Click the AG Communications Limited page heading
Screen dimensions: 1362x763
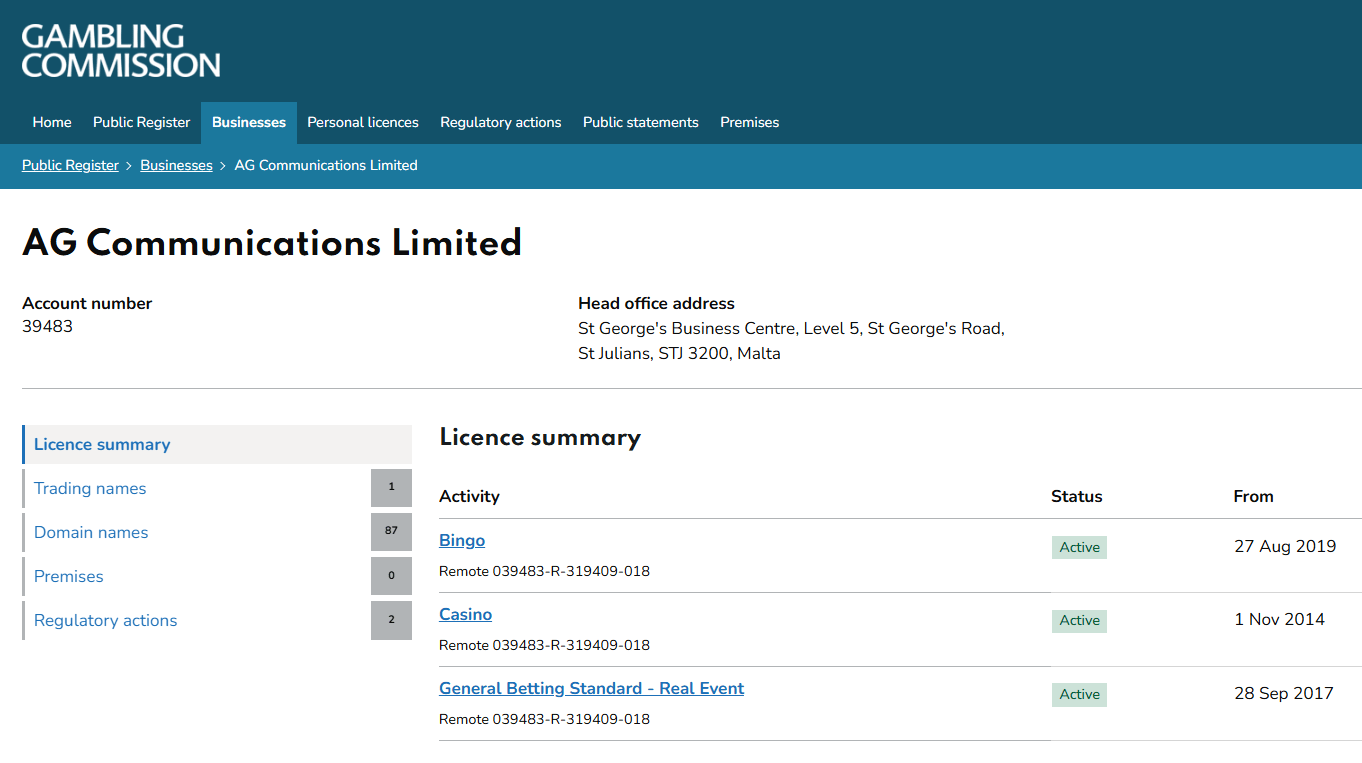[272, 243]
